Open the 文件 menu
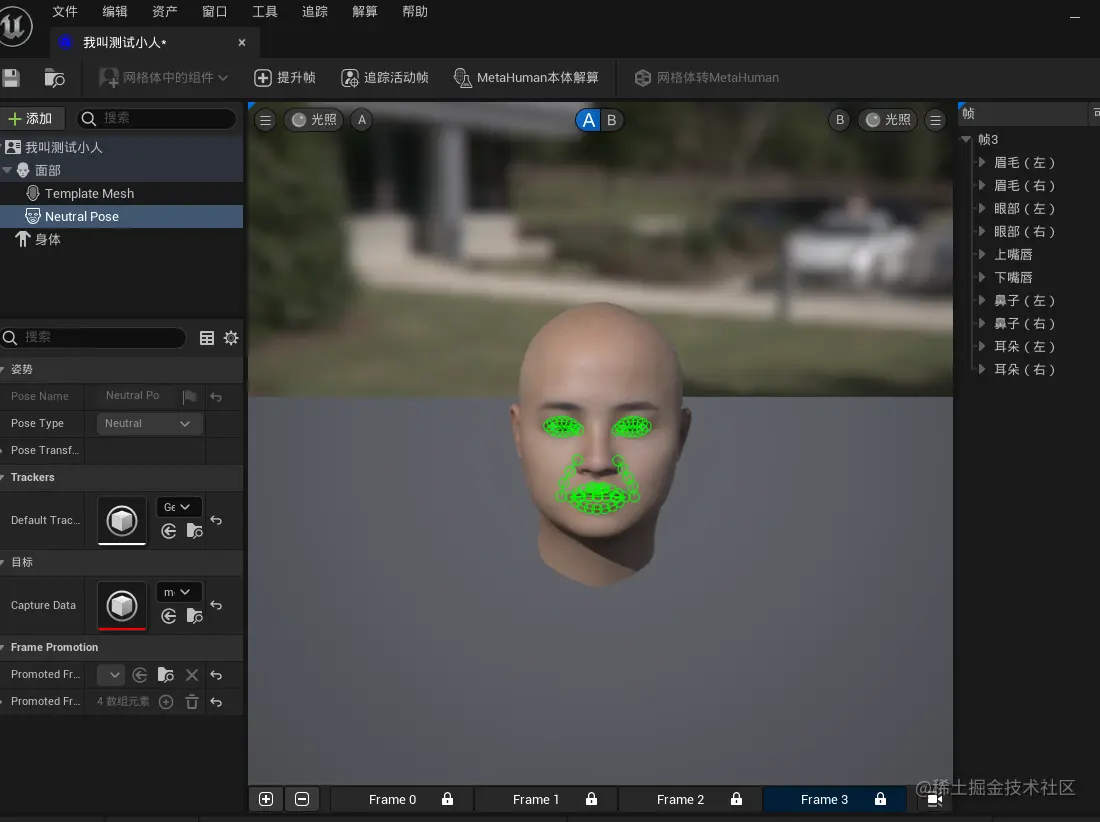 (x=65, y=12)
